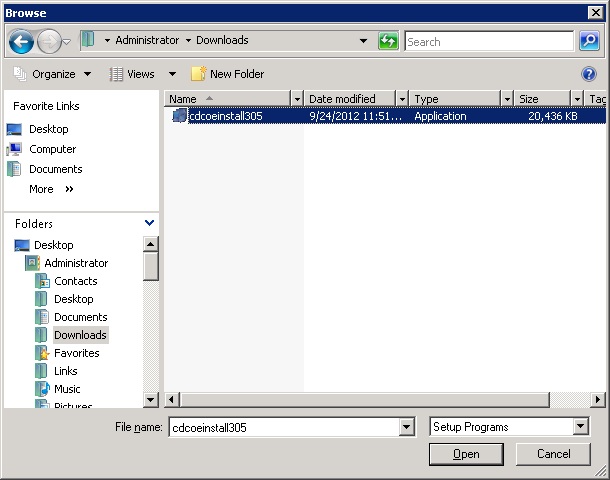The image size is (610, 480).
Task: Select Administrator in the address path
Action: tap(147, 40)
